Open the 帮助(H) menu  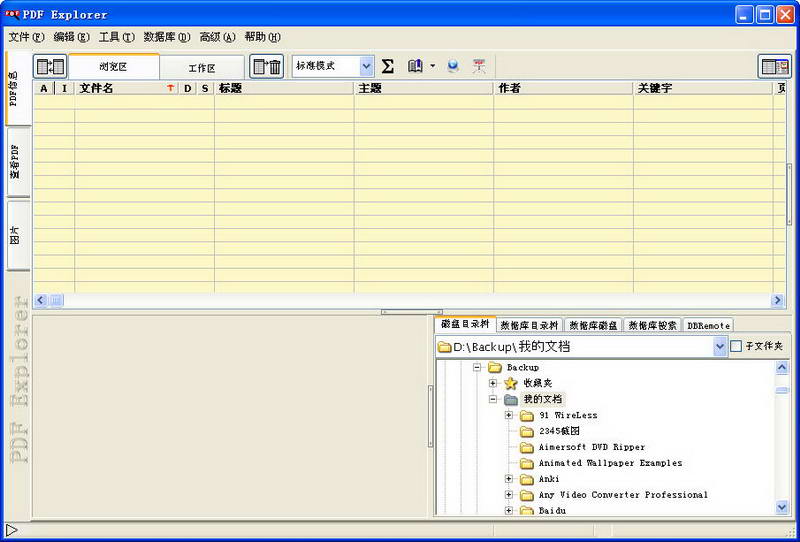pos(262,37)
